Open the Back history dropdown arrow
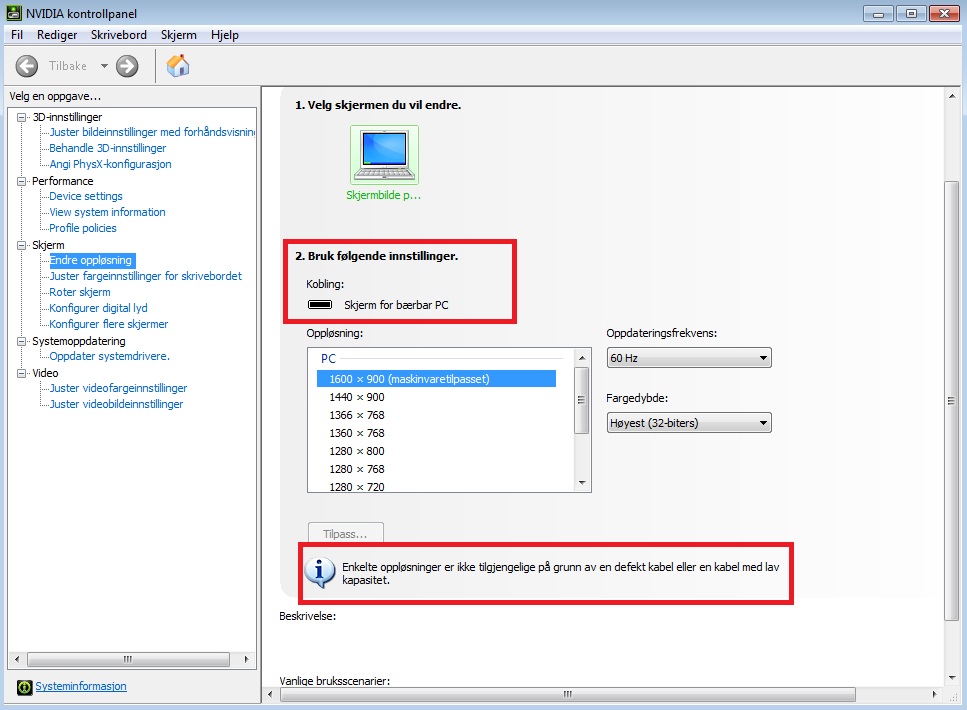Viewport: 967px width, 710px height. point(104,66)
